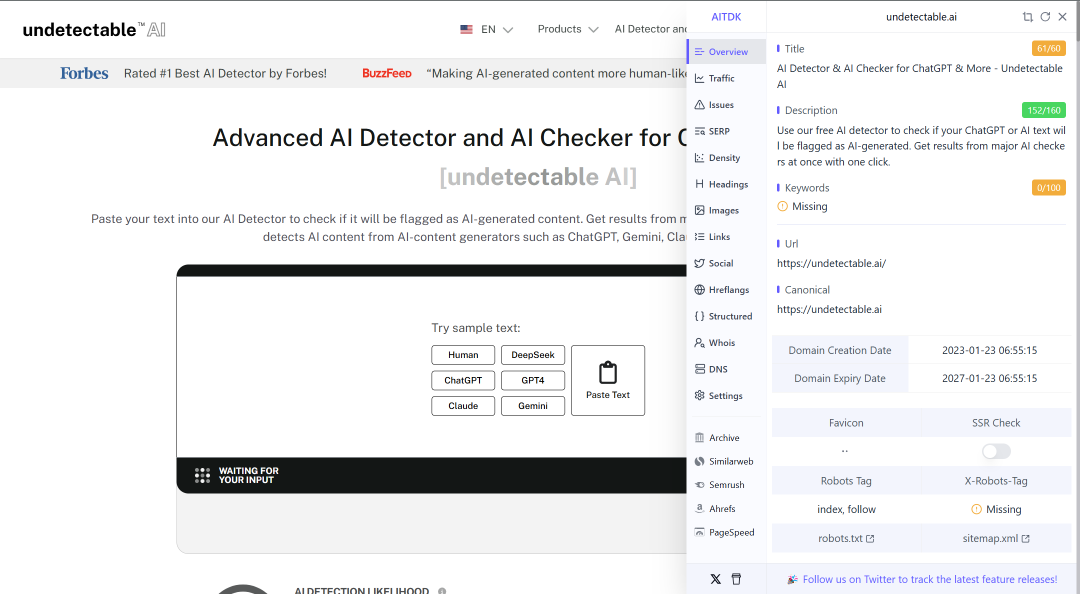Close the AITDK panel
Viewport: 1080px width, 594px height.
(1063, 17)
